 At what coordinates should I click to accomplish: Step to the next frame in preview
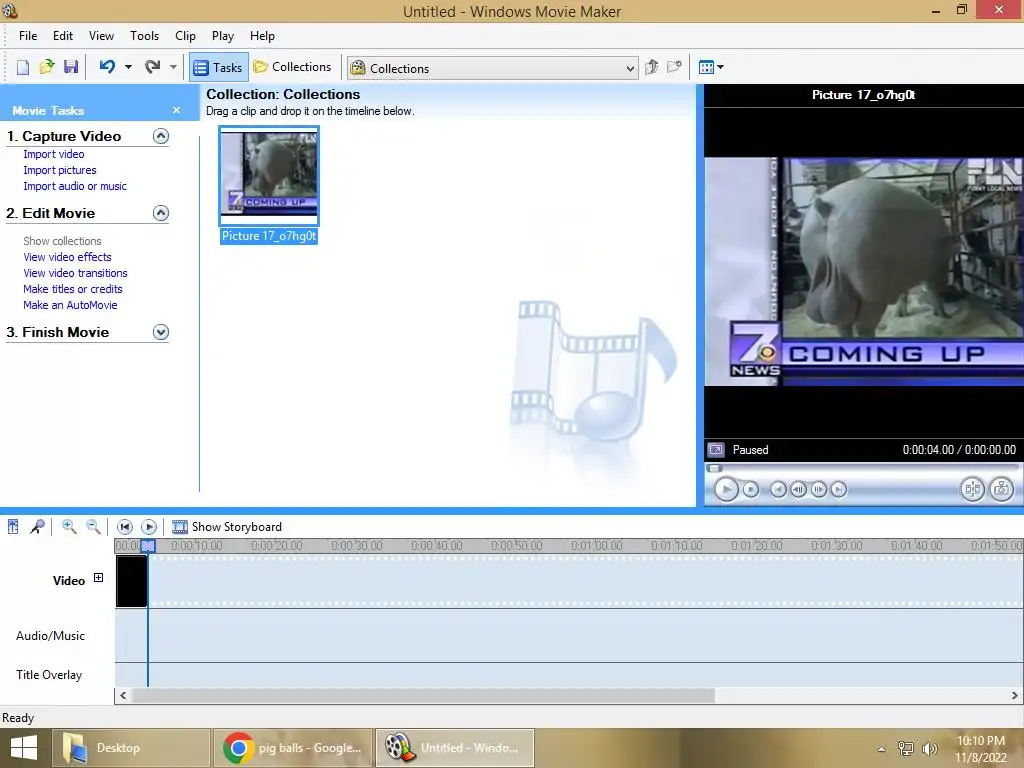point(819,489)
